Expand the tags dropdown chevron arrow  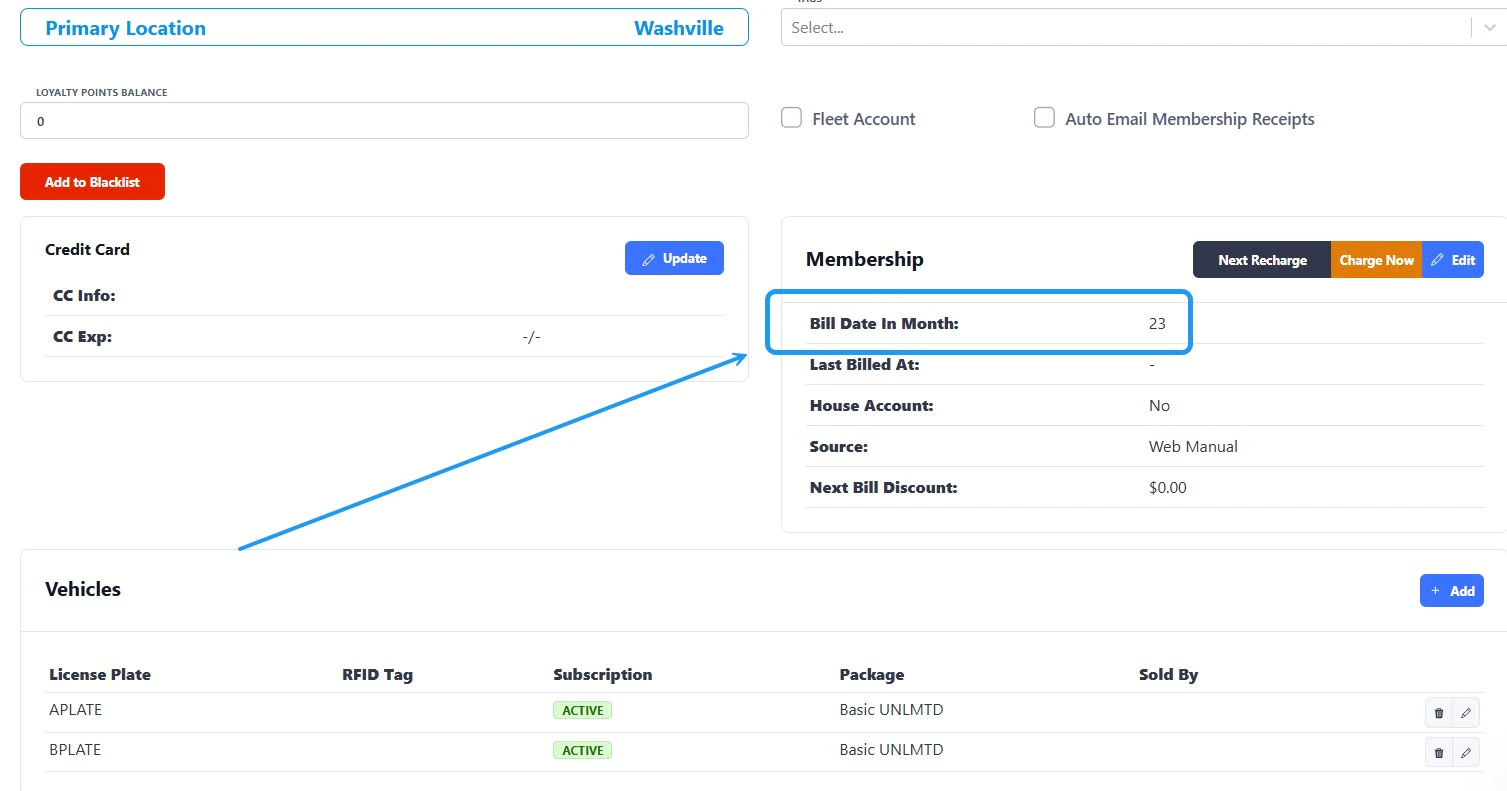coord(1489,28)
